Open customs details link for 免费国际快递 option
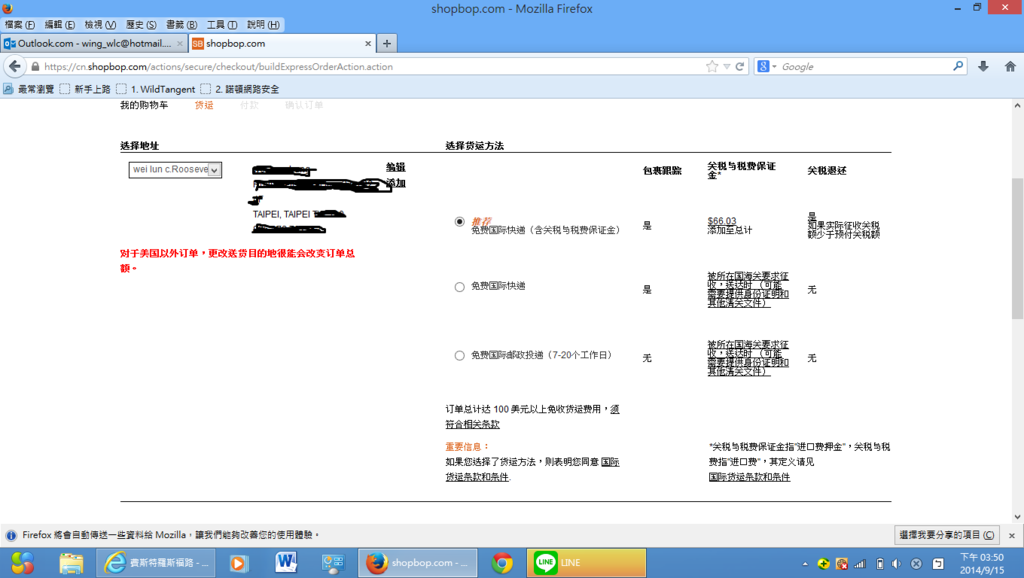Screen dimensions: 1024x578 pos(748,289)
